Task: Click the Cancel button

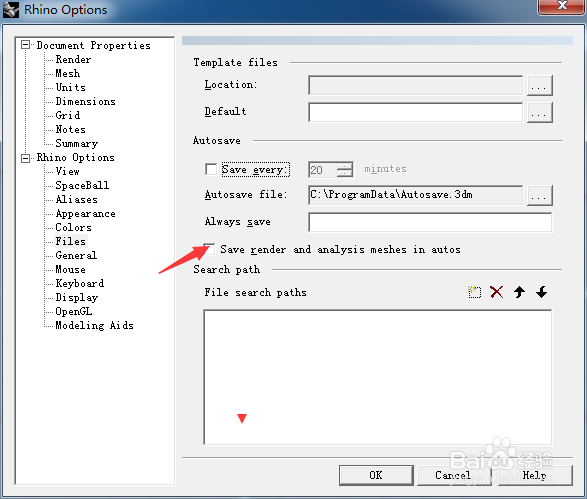Action: (453, 475)
